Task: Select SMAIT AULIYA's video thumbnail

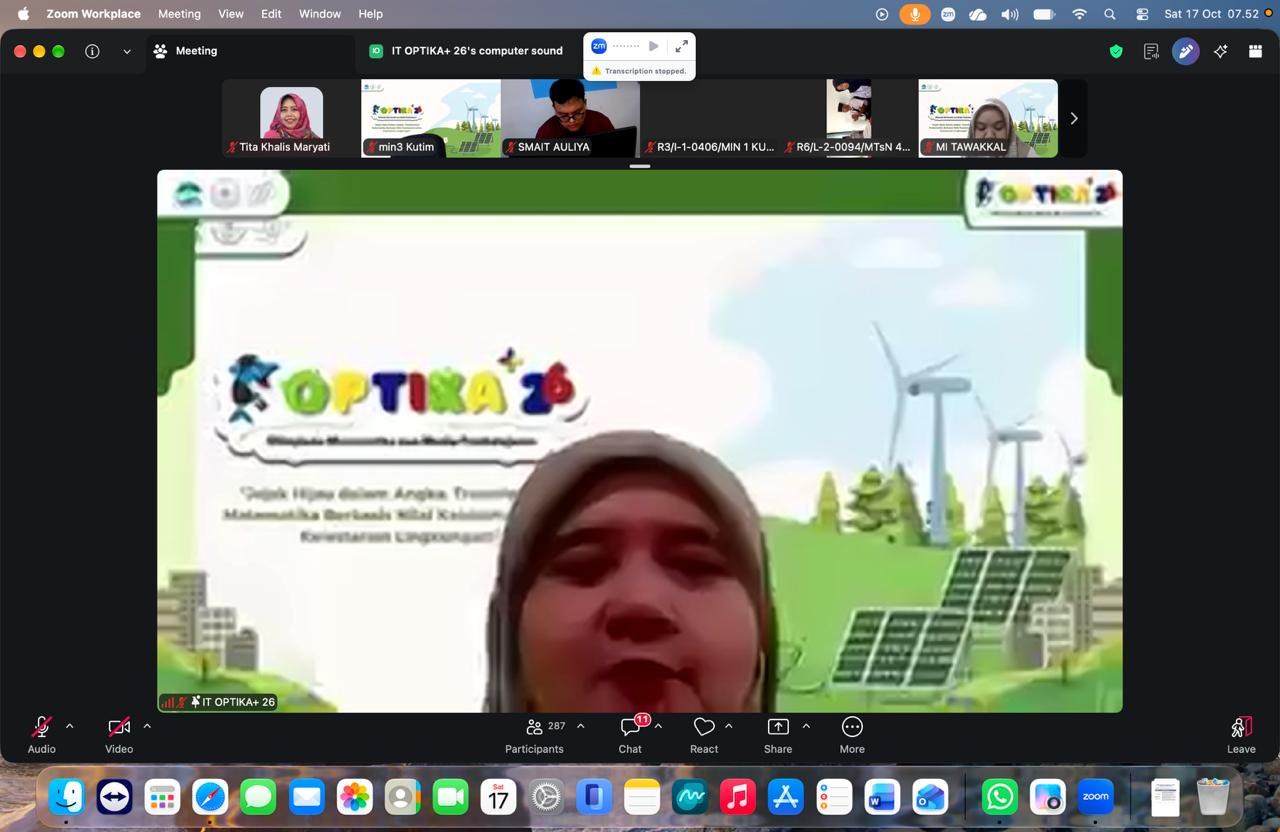Action: 570,118
